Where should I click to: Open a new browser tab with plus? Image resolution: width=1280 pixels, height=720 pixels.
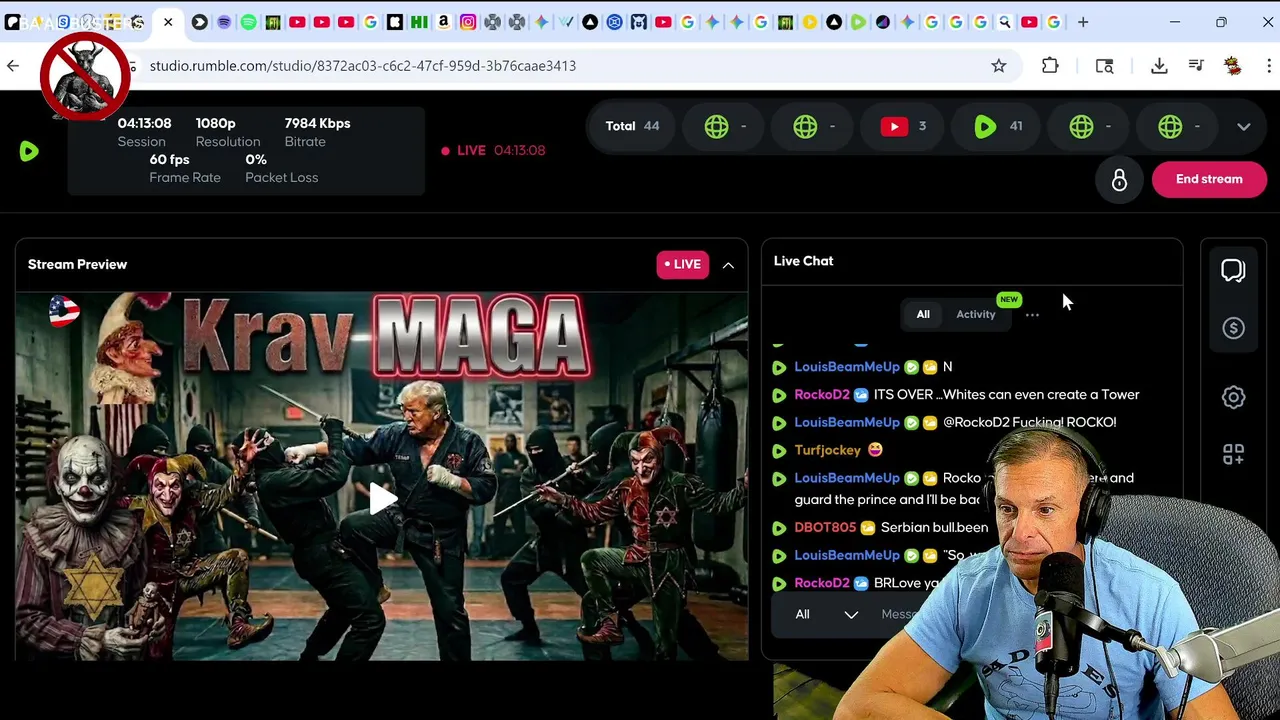pyautogui.click(x=1082, y=22)
